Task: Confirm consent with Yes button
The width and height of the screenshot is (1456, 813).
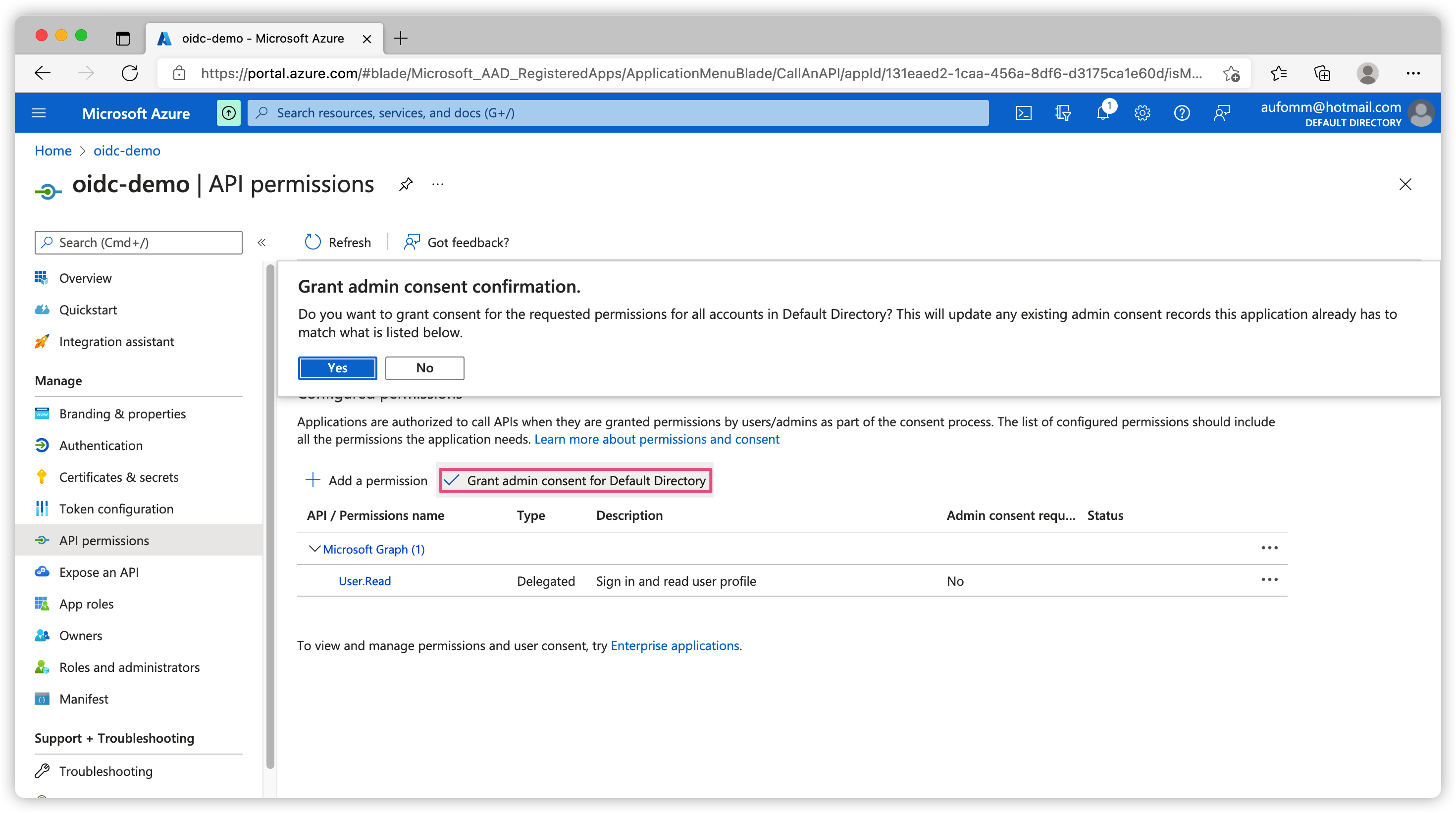Action: [337, 368]
